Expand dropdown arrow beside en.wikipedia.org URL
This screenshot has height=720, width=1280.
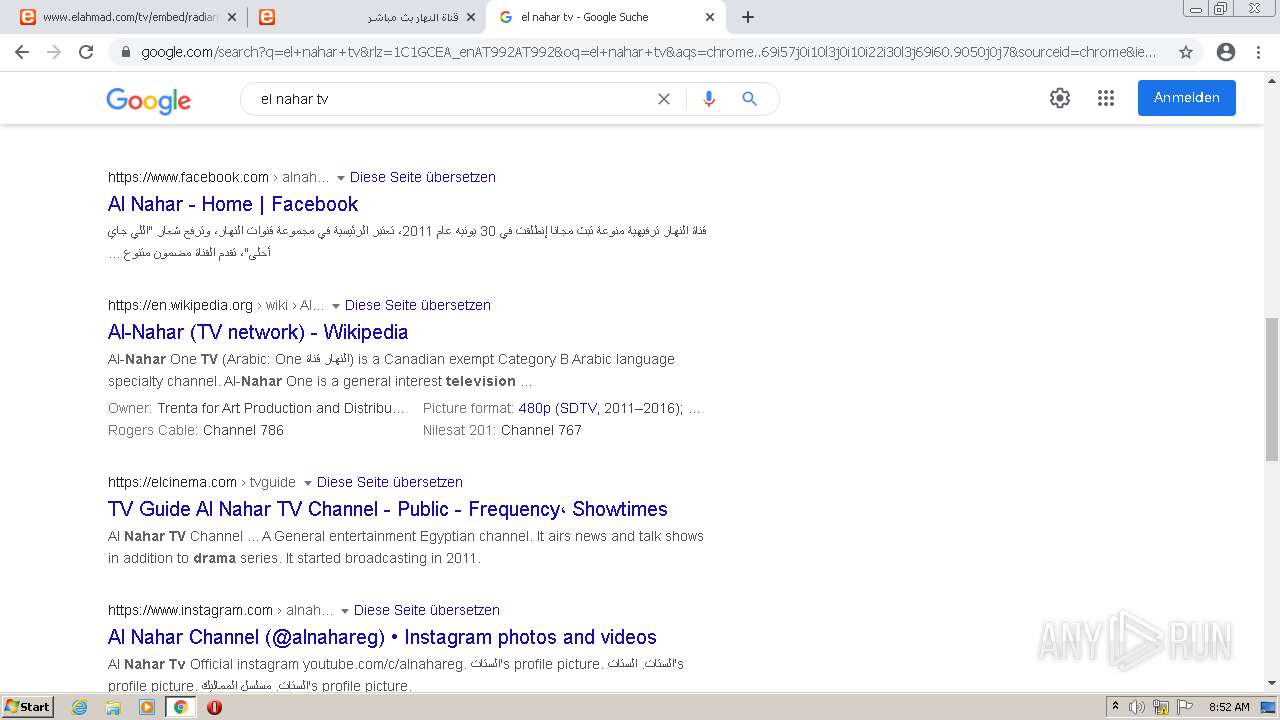click(x=336, y=306)
